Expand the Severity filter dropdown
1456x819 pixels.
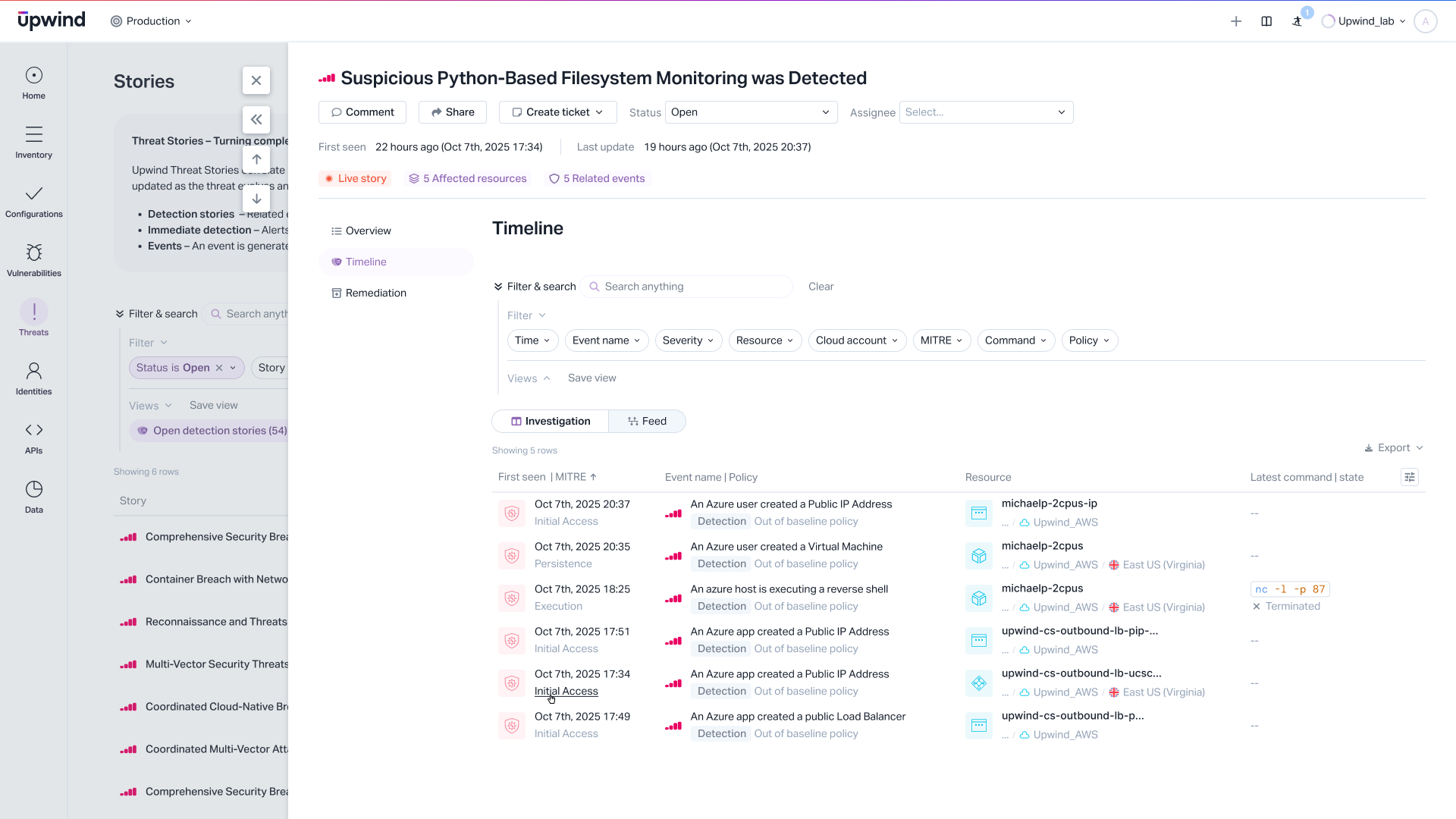click(x=688, y=340)
